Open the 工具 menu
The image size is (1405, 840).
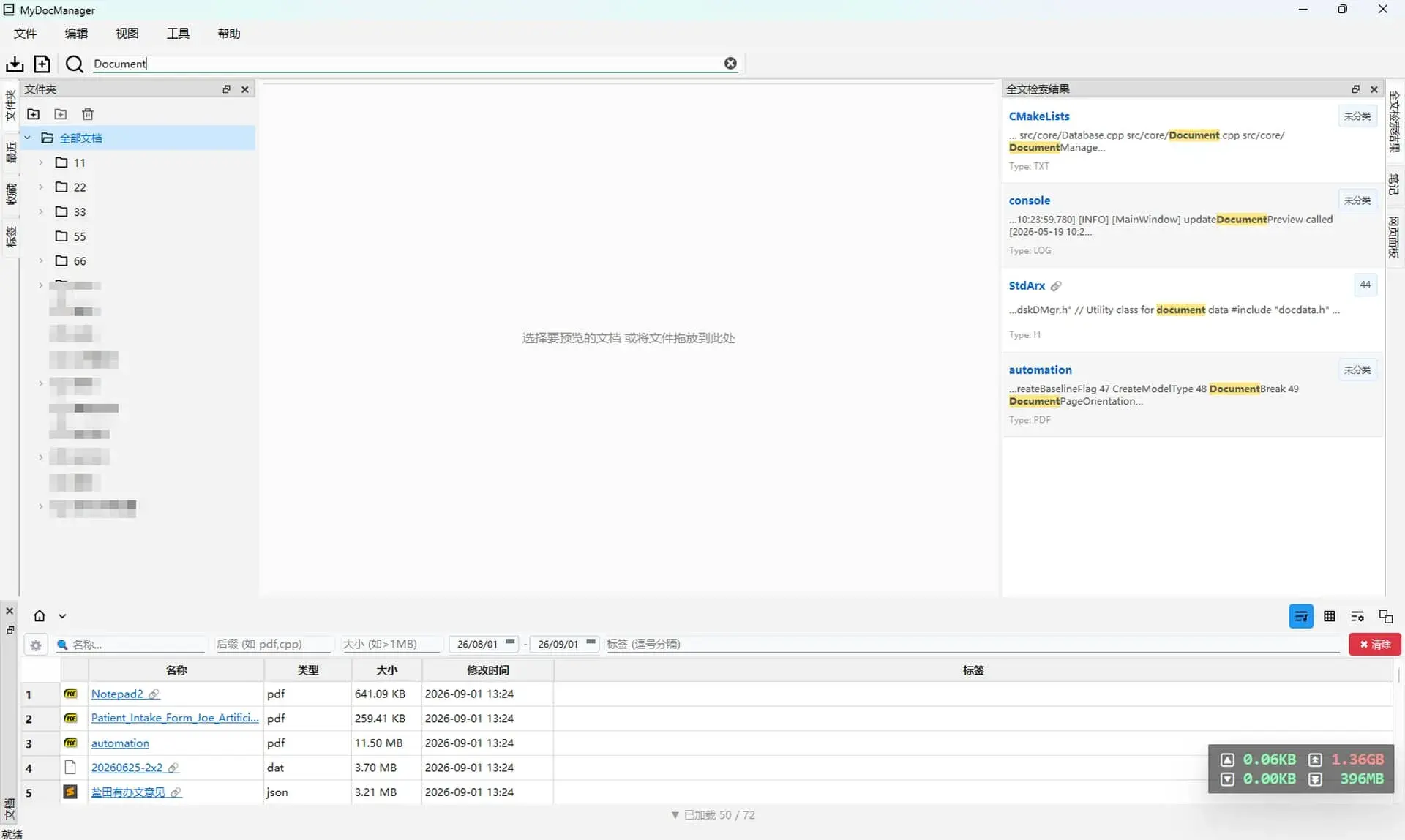[178, 34]
